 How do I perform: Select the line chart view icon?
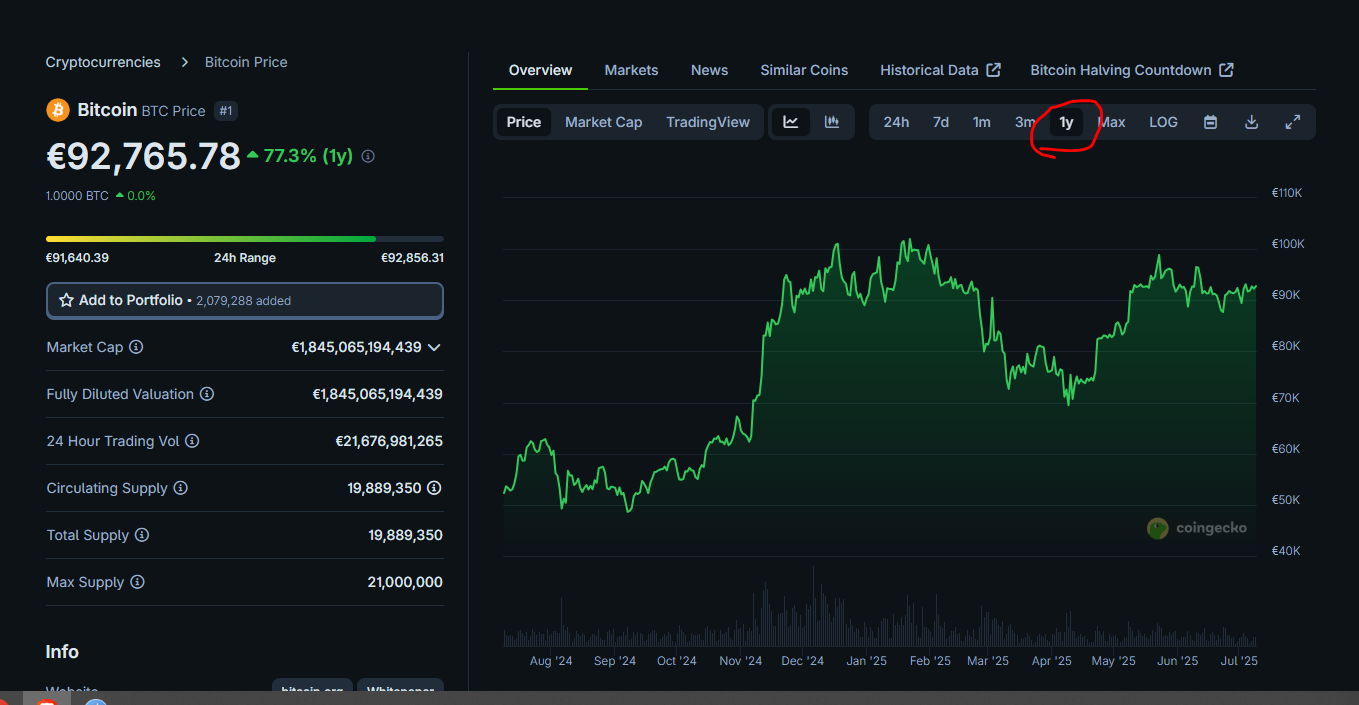click(x=791, y=122)
